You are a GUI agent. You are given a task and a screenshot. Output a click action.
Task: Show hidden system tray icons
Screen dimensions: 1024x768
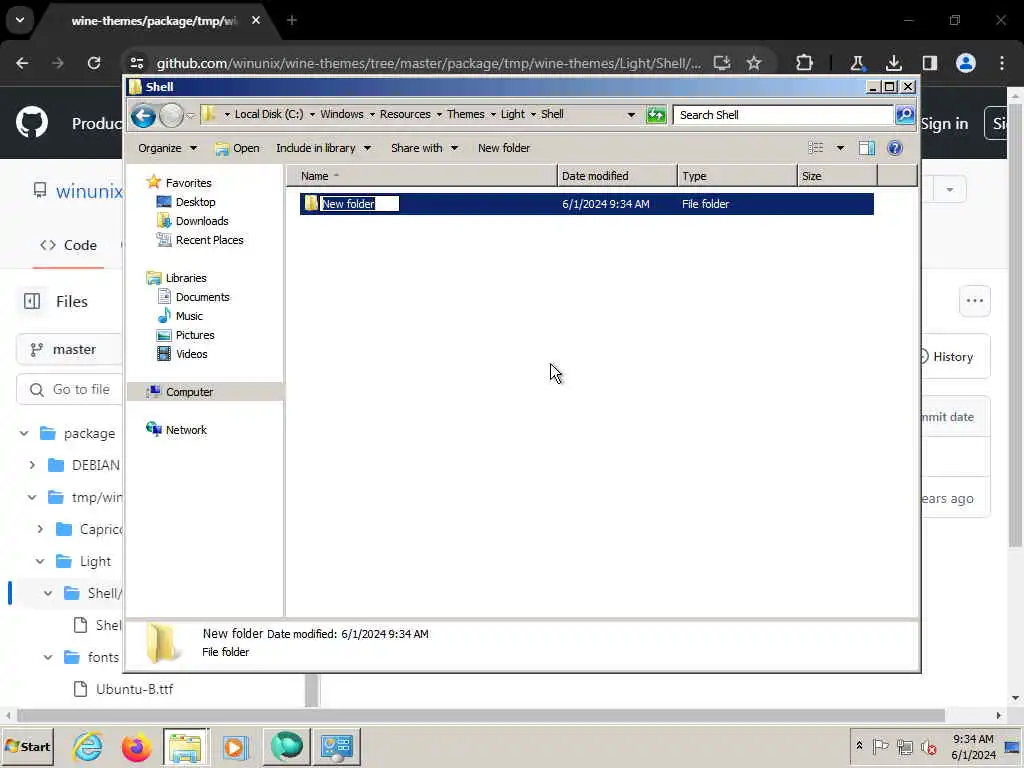pyautogui.click(x=859, y=746)
